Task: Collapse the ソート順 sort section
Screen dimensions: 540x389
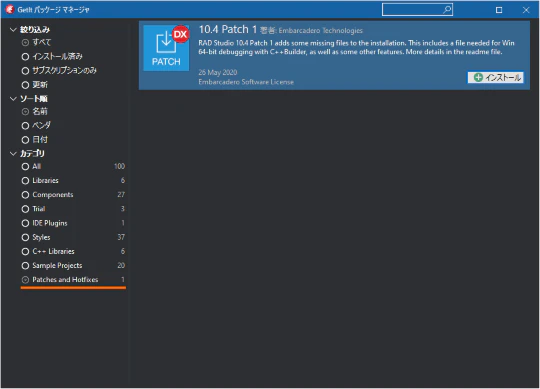Action: [13, 99]
